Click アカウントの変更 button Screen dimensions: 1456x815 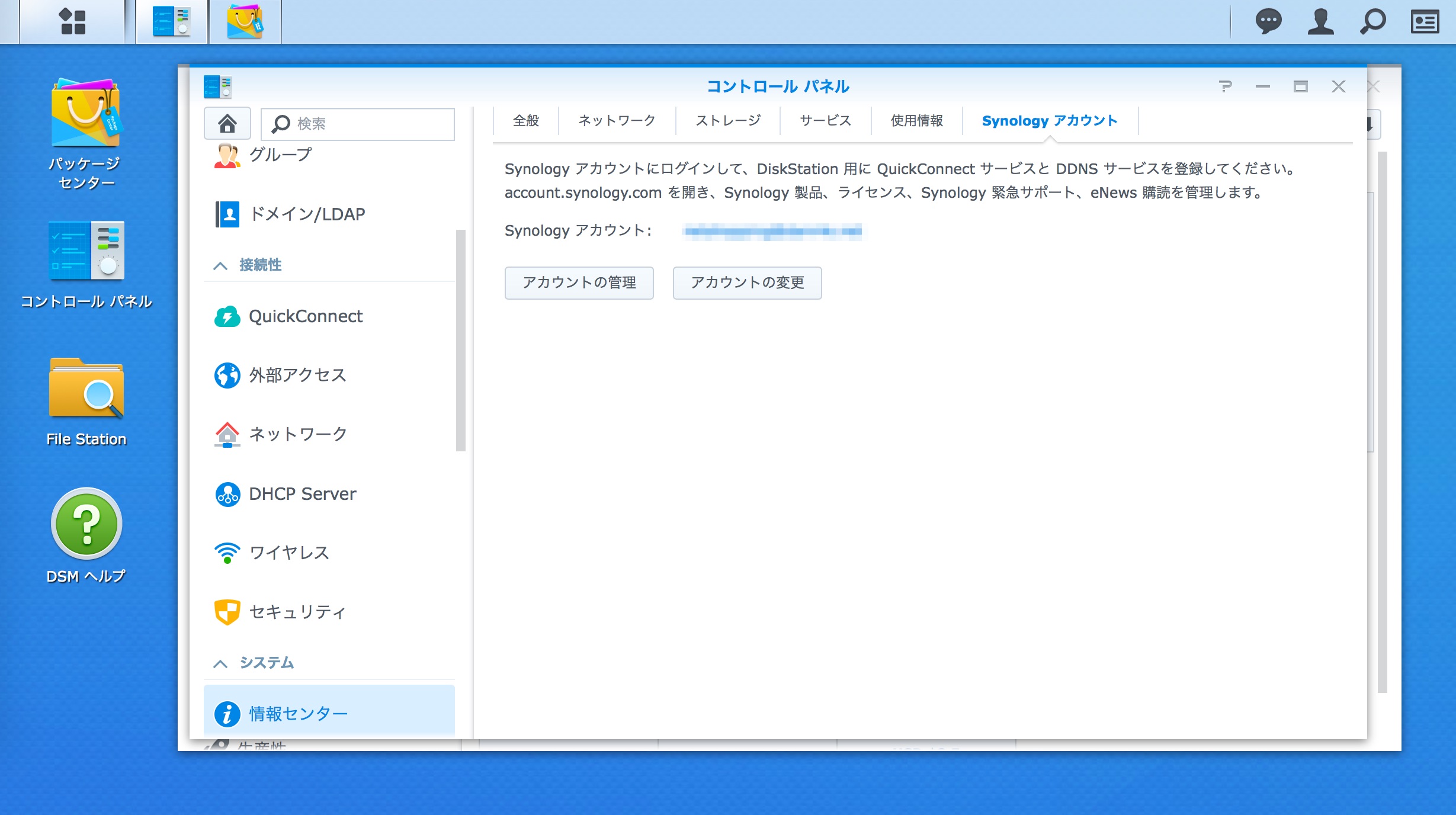747,283
